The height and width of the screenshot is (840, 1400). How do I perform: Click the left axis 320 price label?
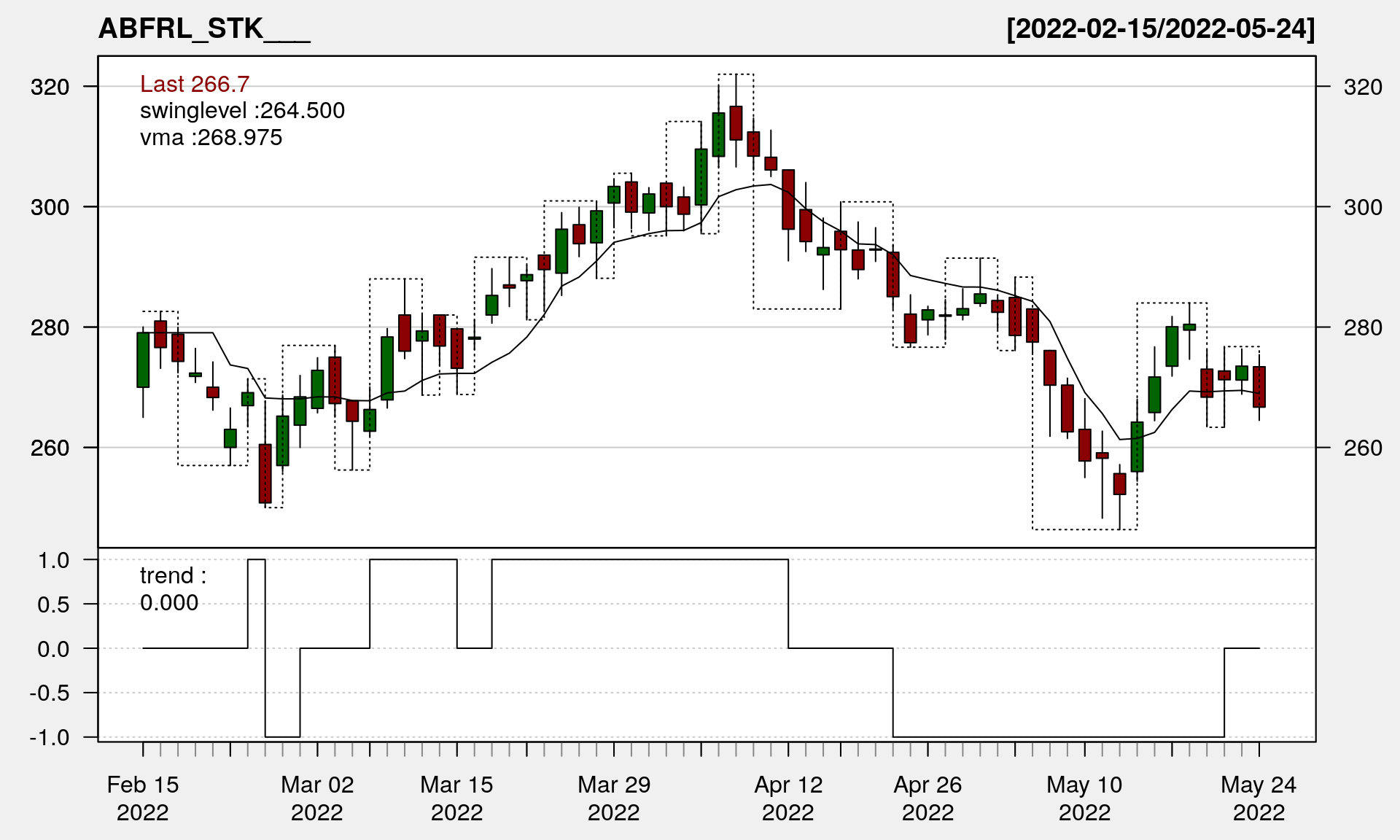[50, 87]
